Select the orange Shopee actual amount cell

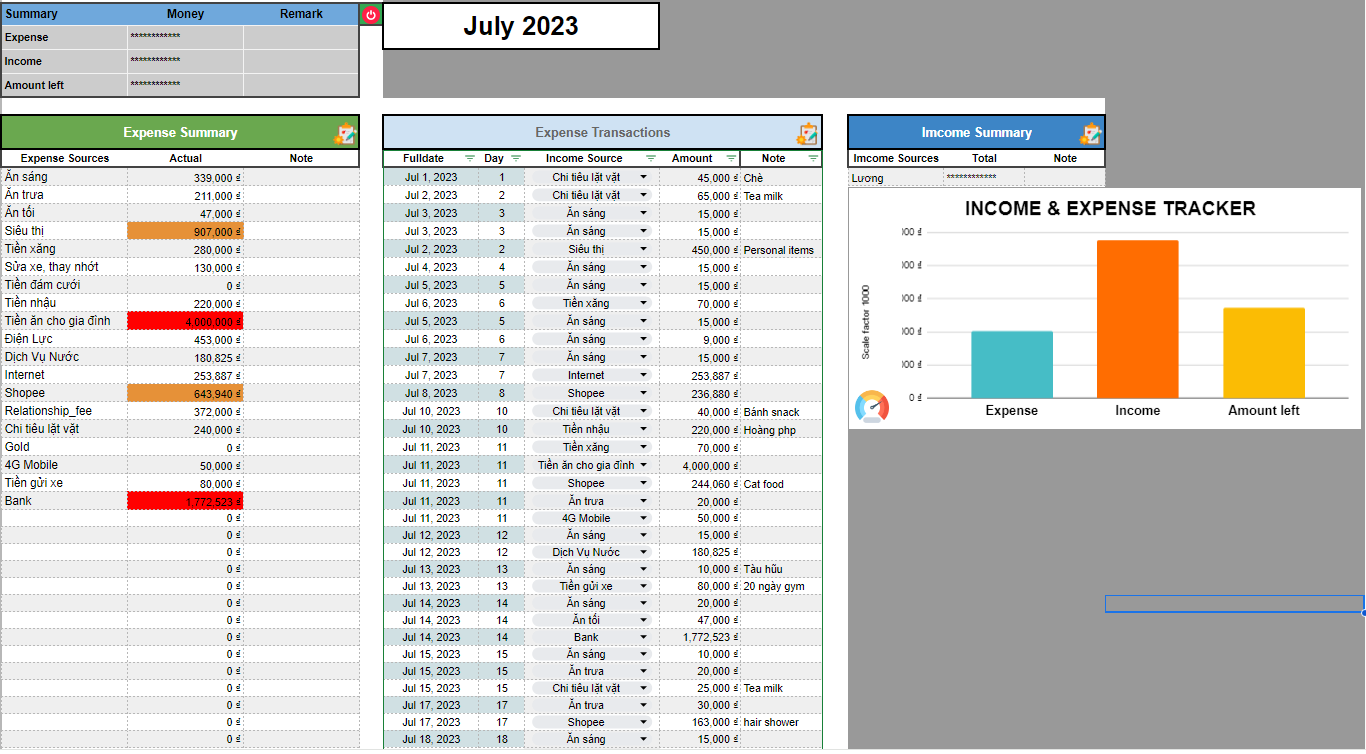tap(185, 393)
